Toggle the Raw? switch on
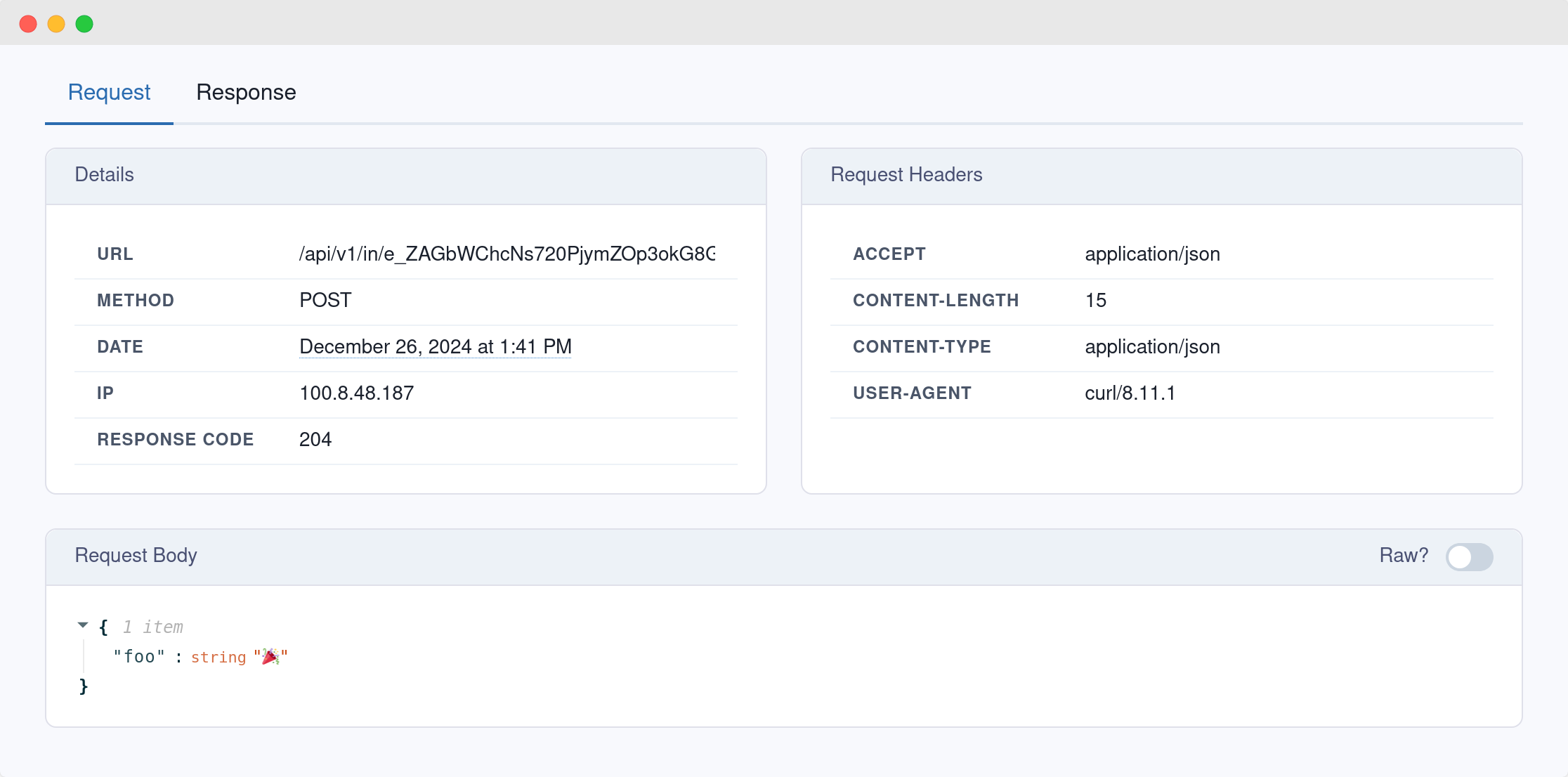The width and height of the screenshot is (1568, 777). coord(1469,556)
